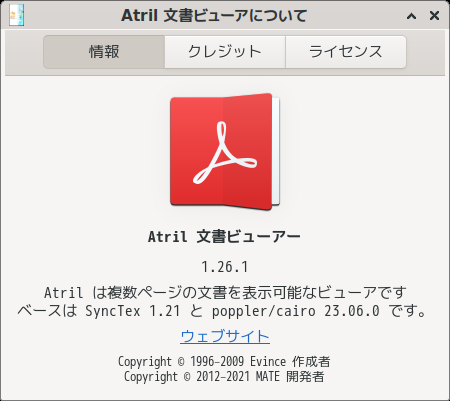
Task: Close the Atril about dialog
Action: click(x=434, y=15)
